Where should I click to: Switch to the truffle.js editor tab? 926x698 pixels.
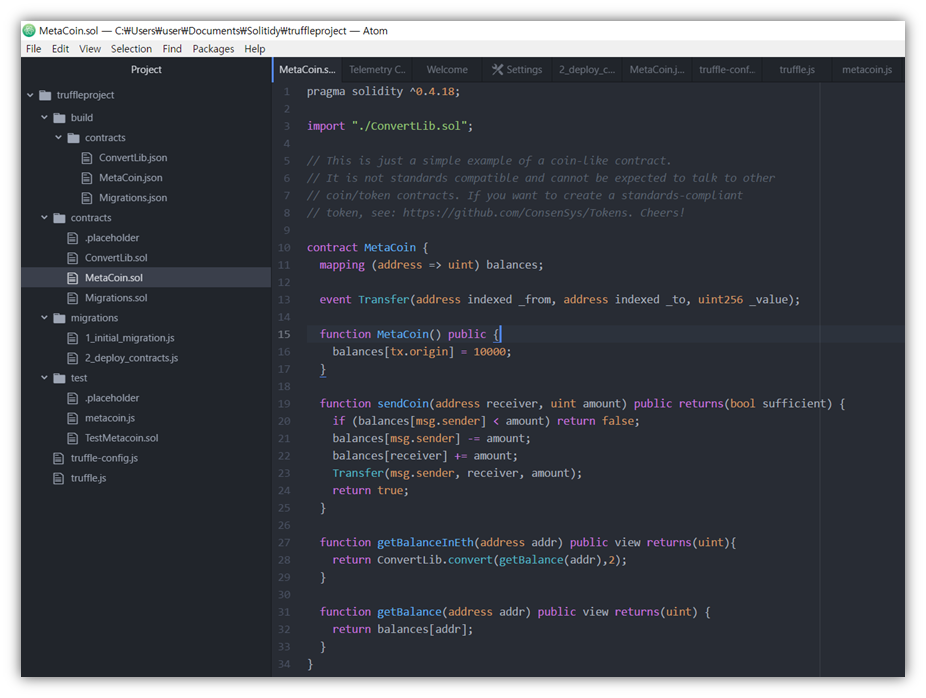point(797,70)
